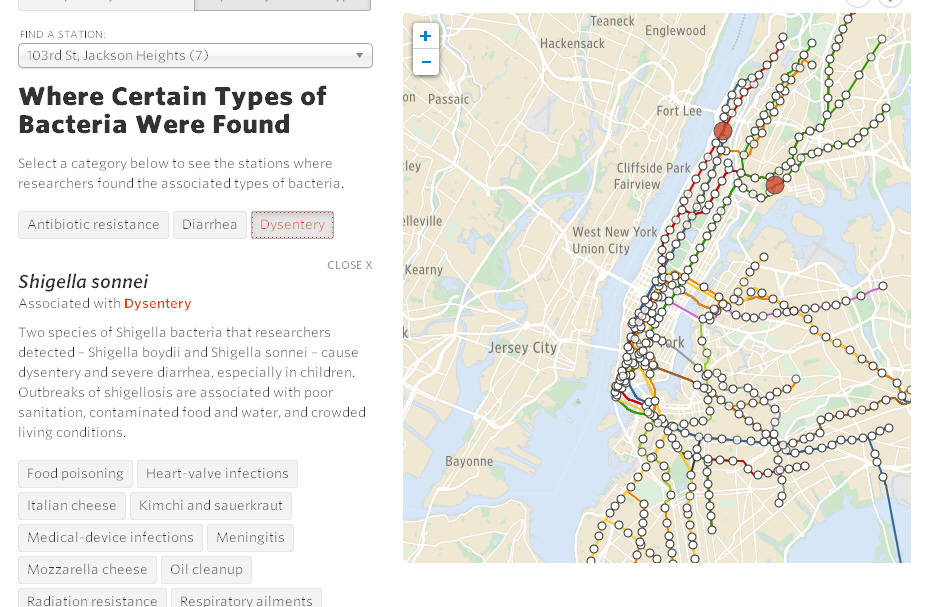
Task: Select the Respiratory ailments category
Action: [246, 598]
